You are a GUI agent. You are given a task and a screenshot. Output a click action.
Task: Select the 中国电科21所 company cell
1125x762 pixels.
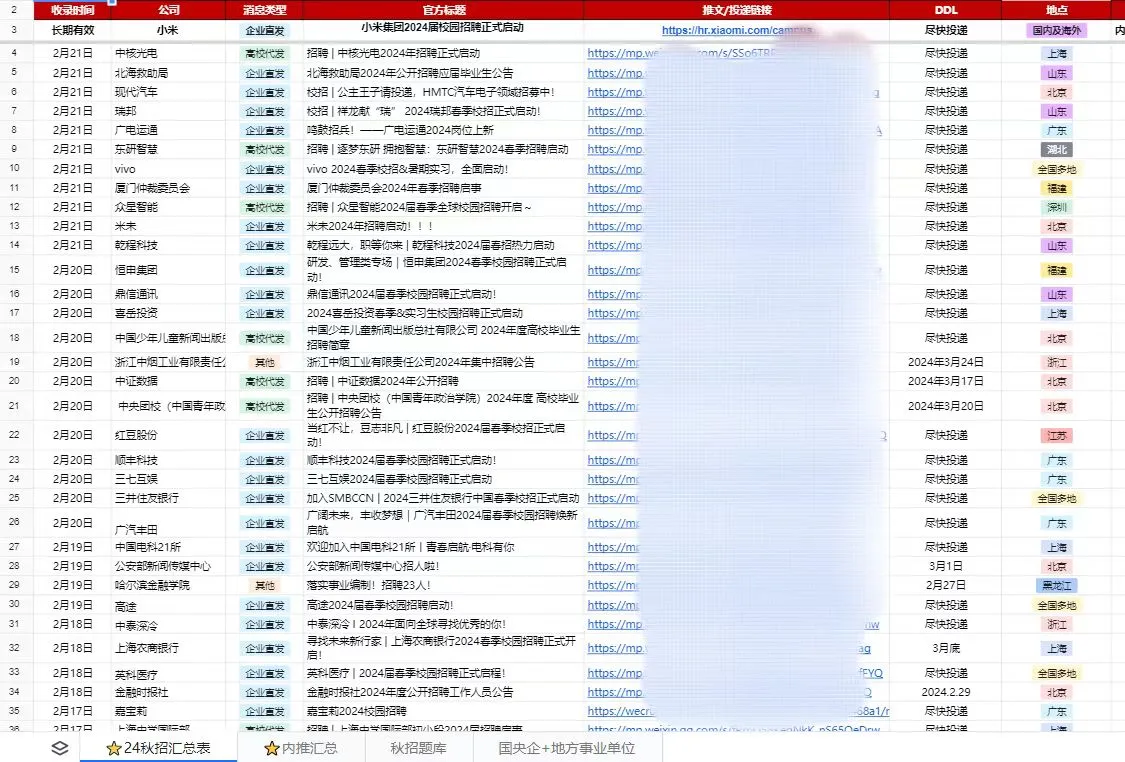point(169,547)
